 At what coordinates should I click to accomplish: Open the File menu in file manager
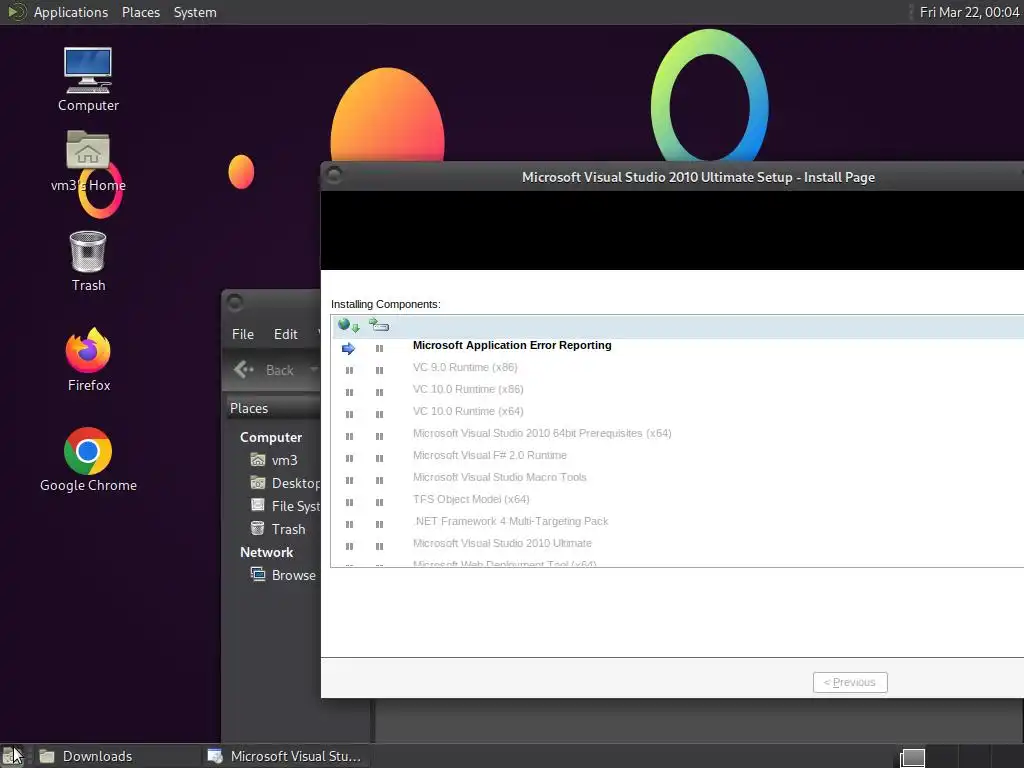coord(243,334)
